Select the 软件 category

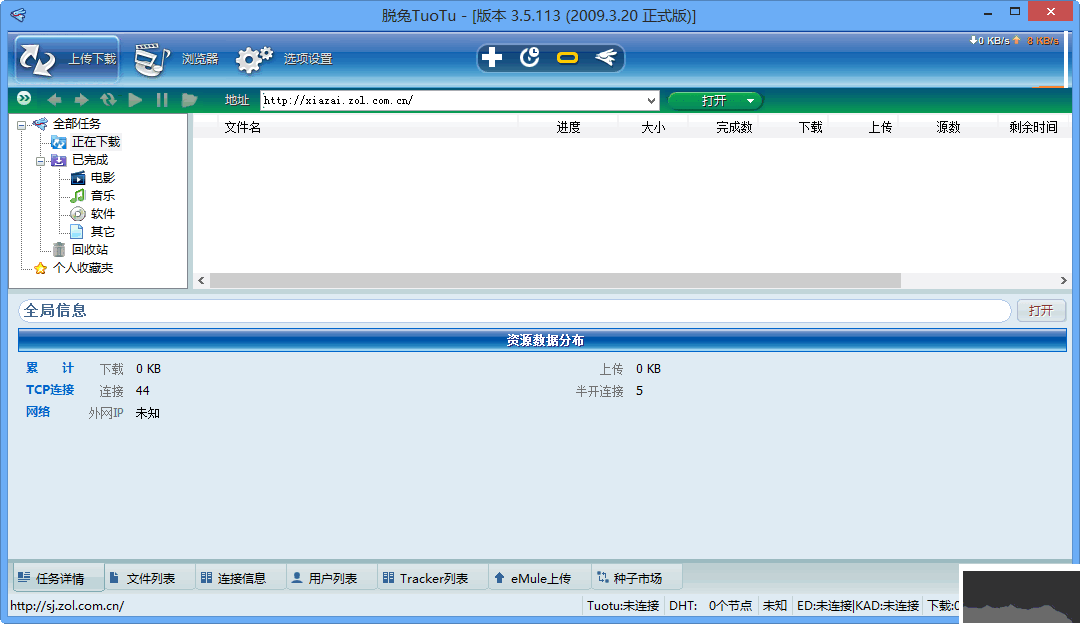point(103,214)
